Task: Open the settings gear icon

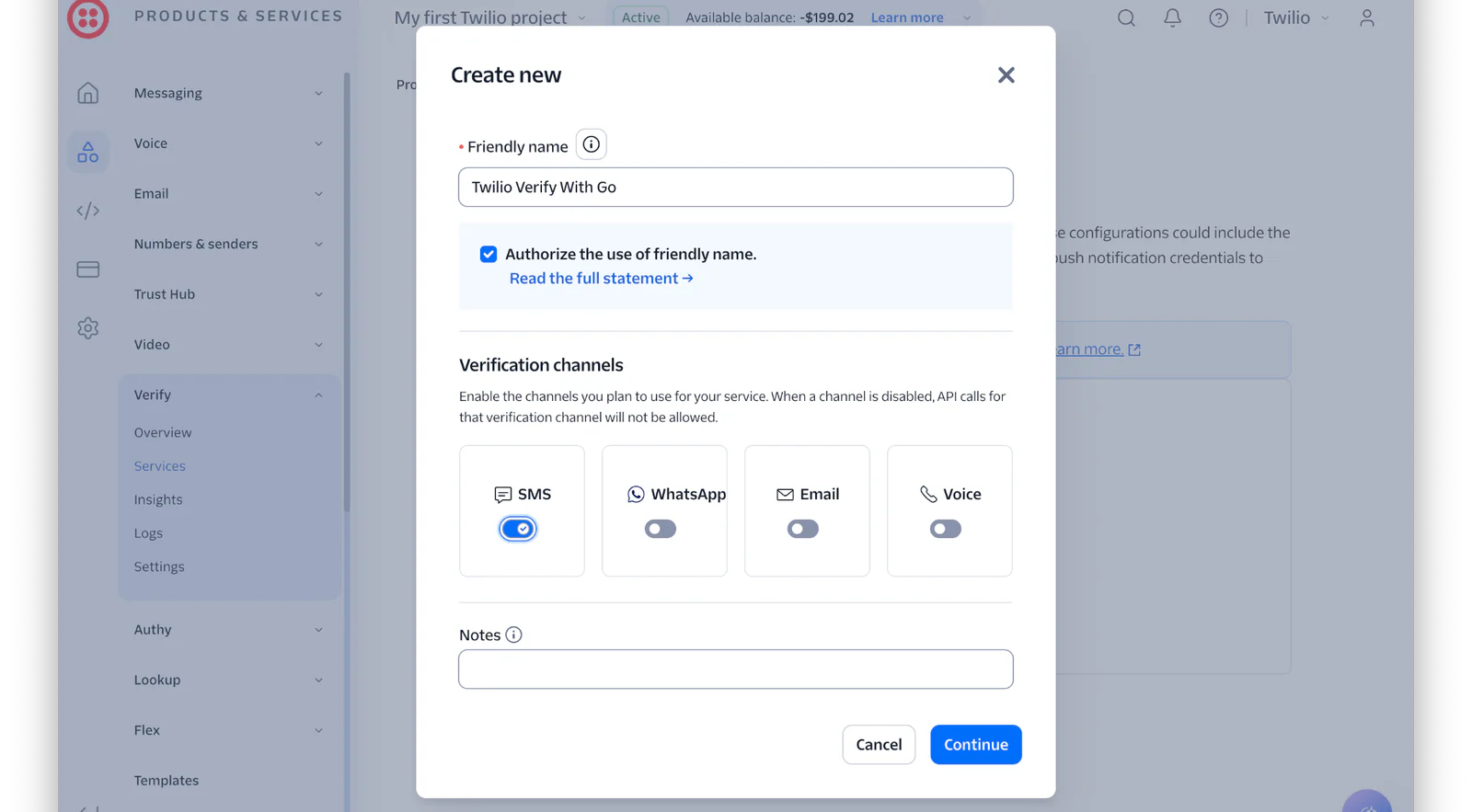Action: point(87,328)
